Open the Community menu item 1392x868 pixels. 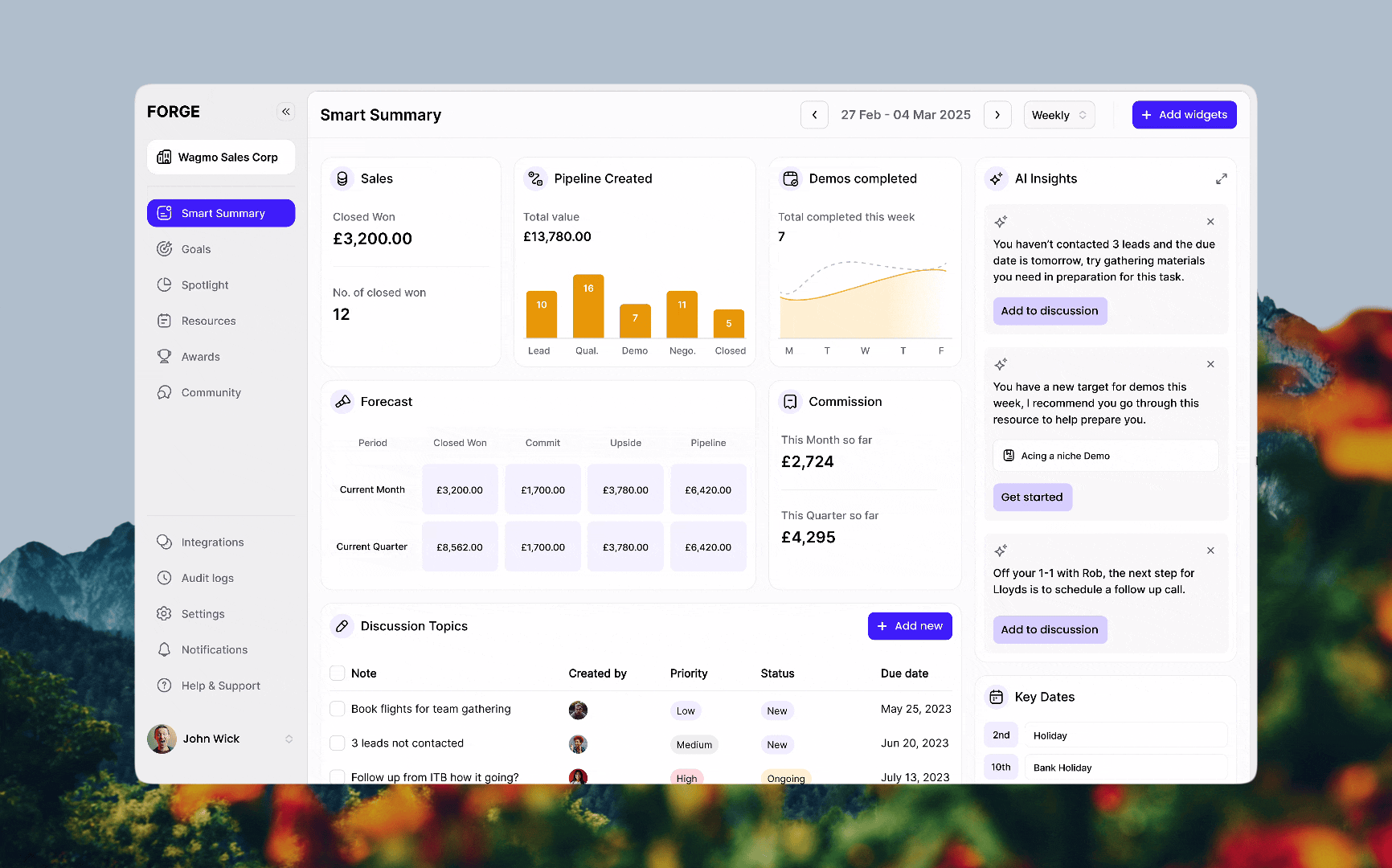click(211, 392)
